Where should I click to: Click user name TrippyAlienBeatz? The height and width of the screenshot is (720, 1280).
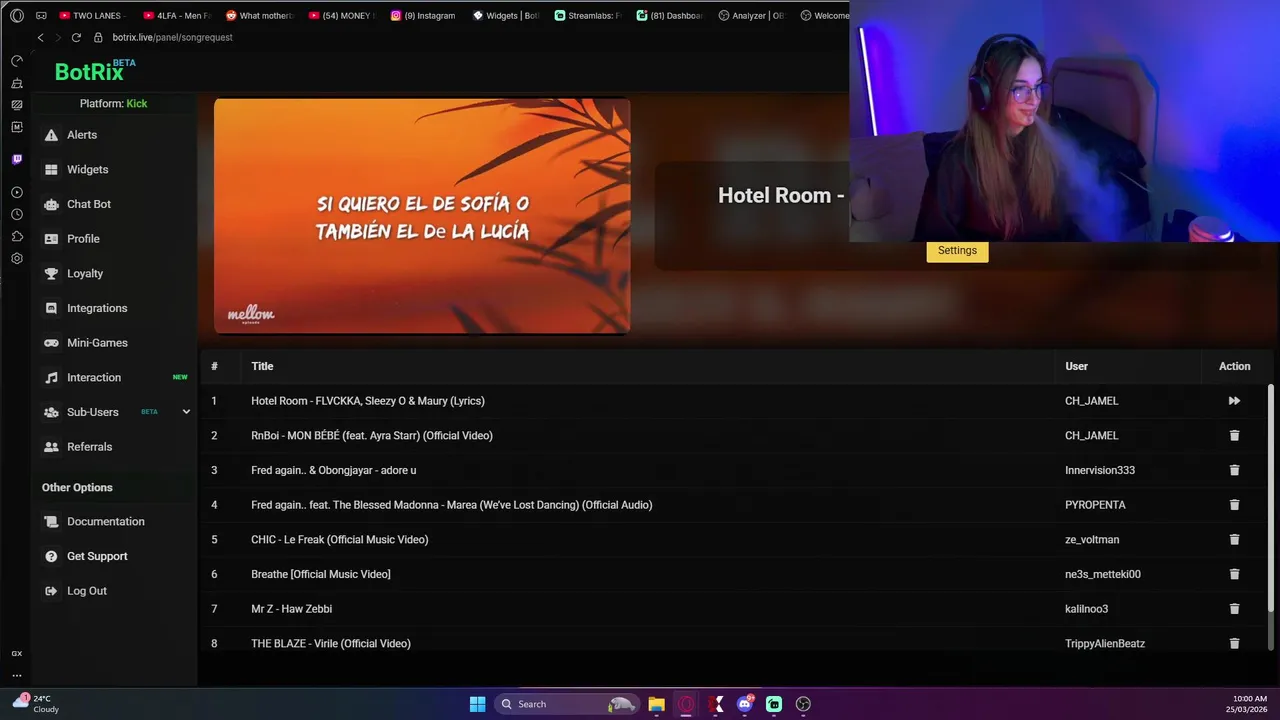tap(1105, 644)
